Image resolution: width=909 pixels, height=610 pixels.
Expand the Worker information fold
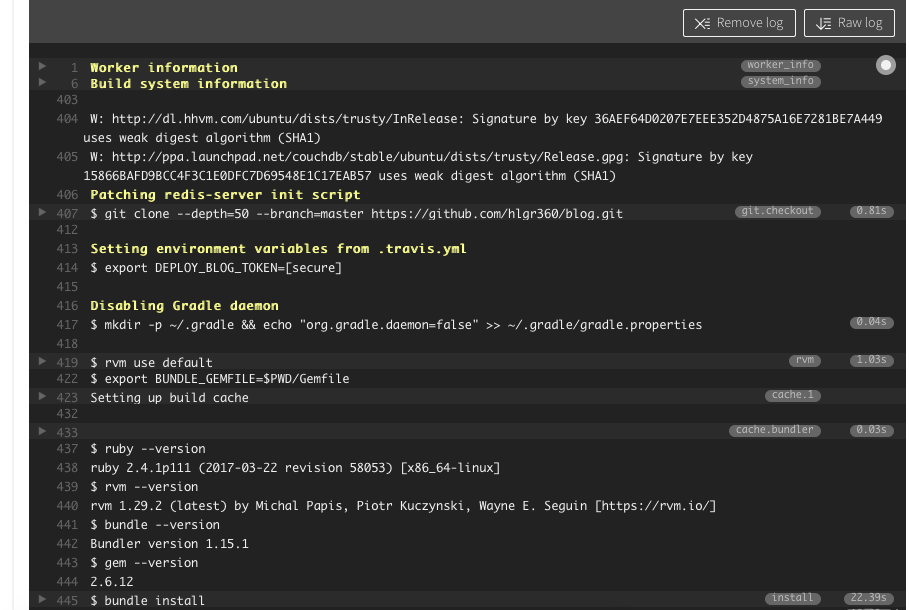coord(42,66)
